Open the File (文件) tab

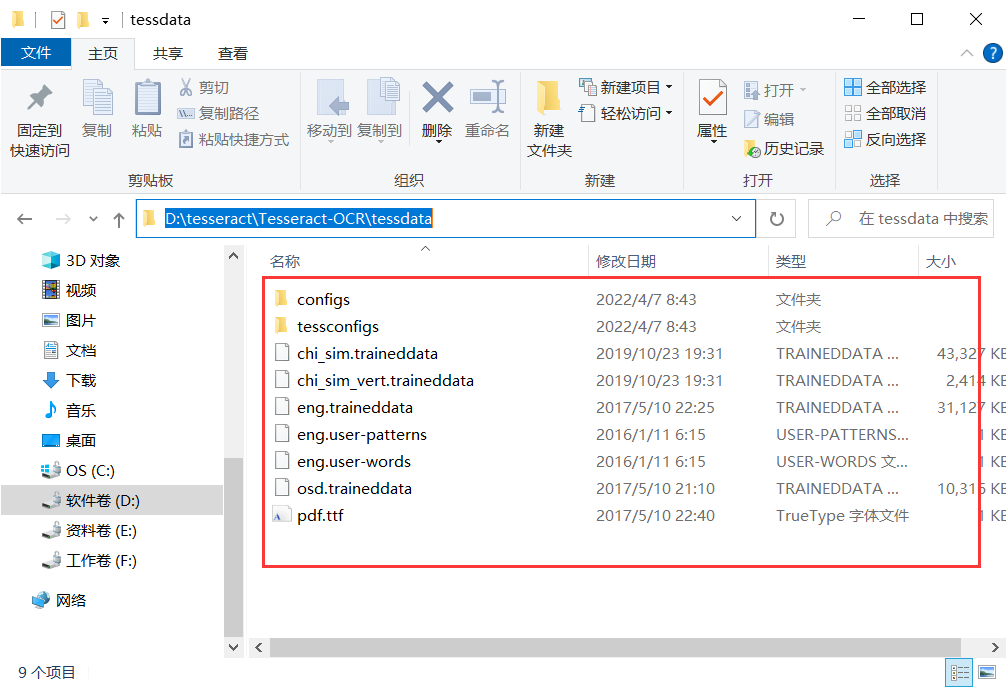(36, 52)
